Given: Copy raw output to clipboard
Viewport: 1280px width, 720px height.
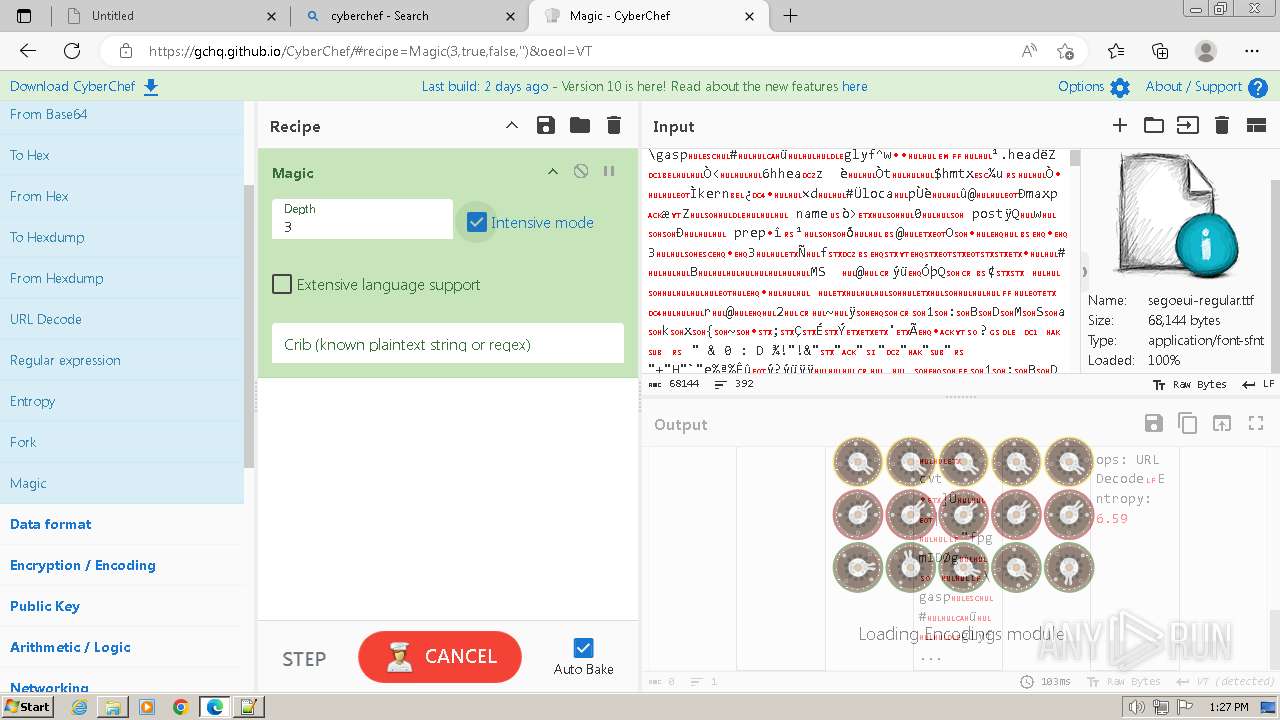Looking at the screenshot, I should coord(1187,423).
